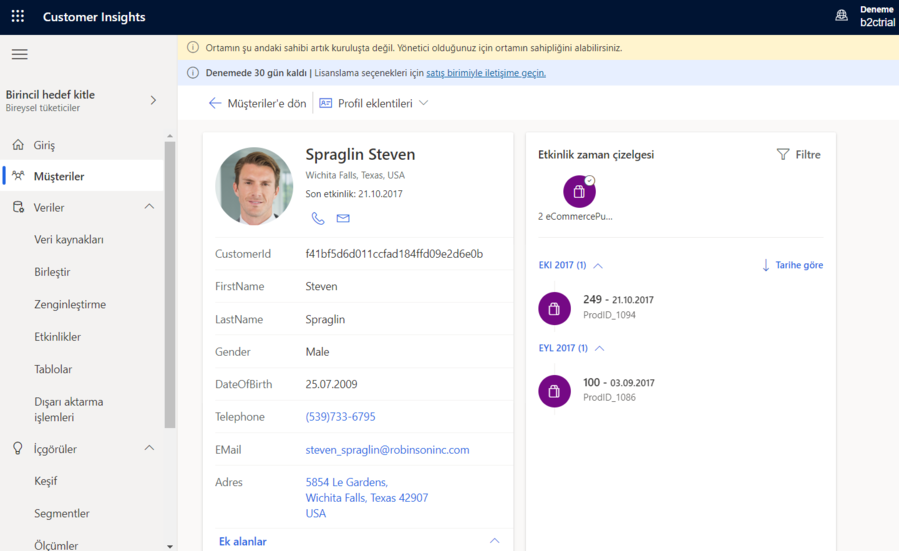Open Dışarı aktarma işlemleri
The width and height of the screenshot is (899, 551).
[69, 409]
